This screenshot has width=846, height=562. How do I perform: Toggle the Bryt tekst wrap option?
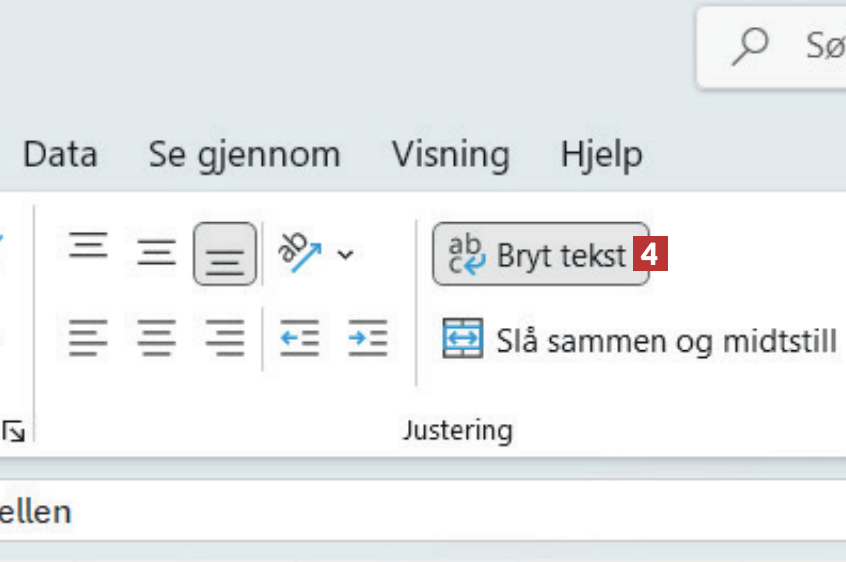click(540, 255)
